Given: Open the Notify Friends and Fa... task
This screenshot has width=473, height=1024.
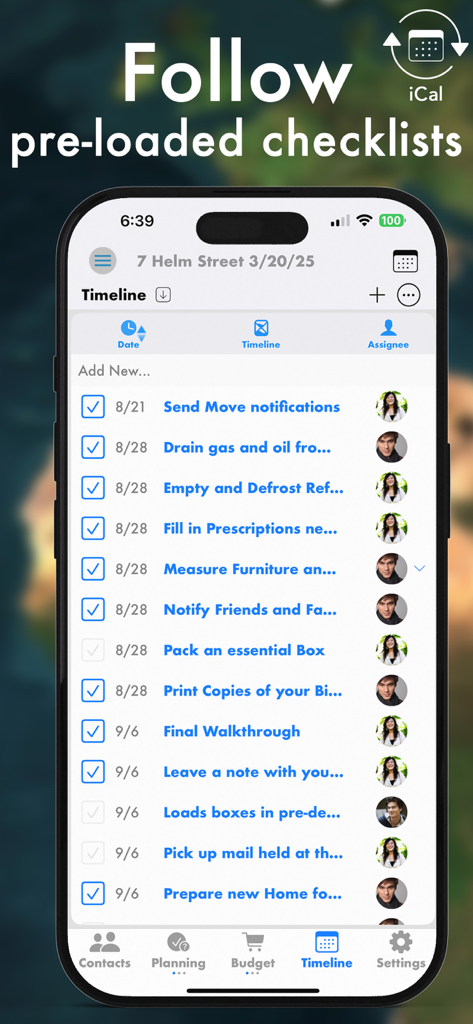Looking at the screenshot, I should pyautogui.click(x=250, y=609).
